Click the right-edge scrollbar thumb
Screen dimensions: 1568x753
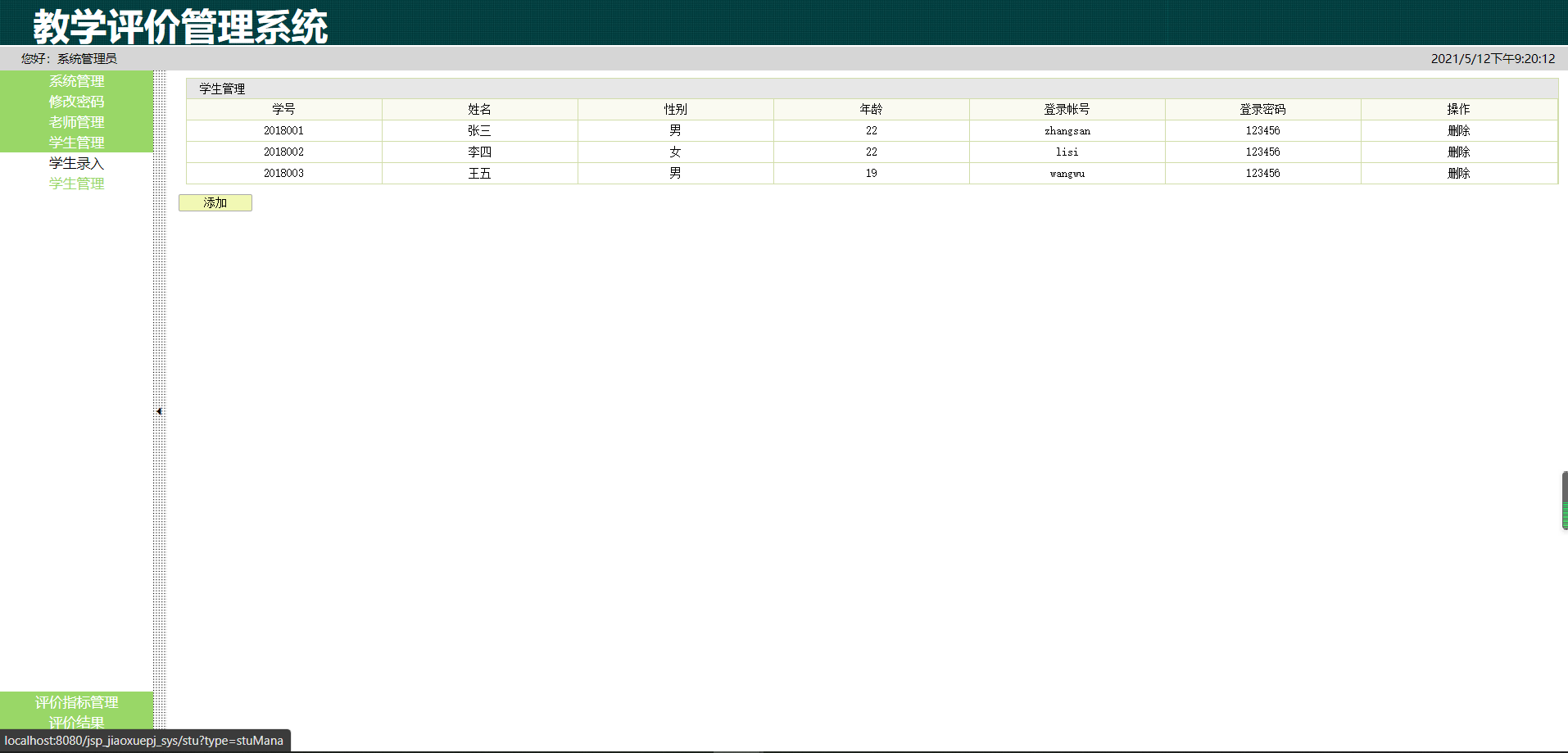[1565, 501]
